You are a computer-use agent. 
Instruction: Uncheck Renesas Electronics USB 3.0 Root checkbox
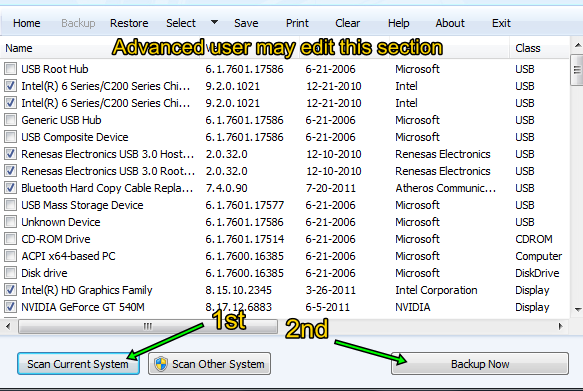tap(10, 171)
